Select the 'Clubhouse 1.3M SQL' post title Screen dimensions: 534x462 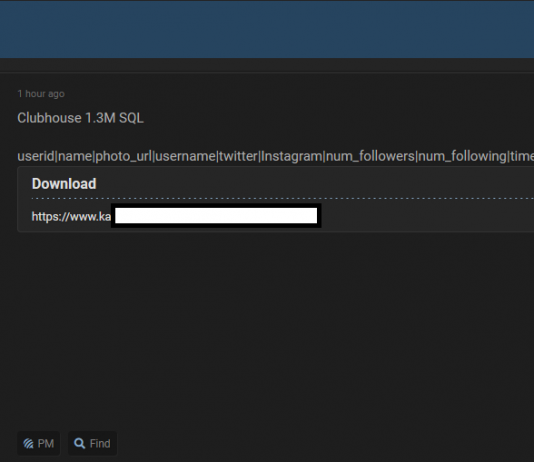pos(80,118)
